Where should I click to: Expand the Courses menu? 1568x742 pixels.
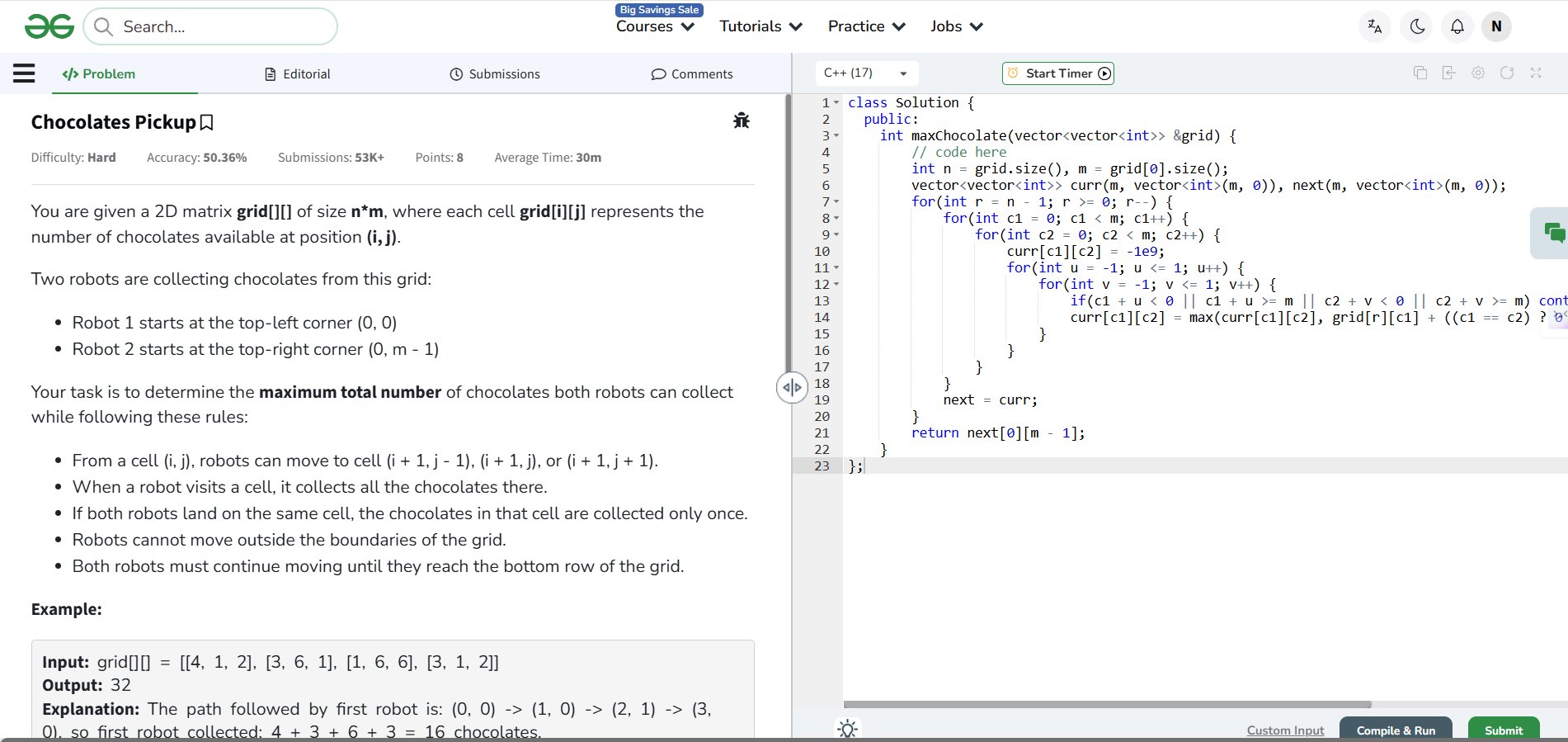(x=655, y=26)
